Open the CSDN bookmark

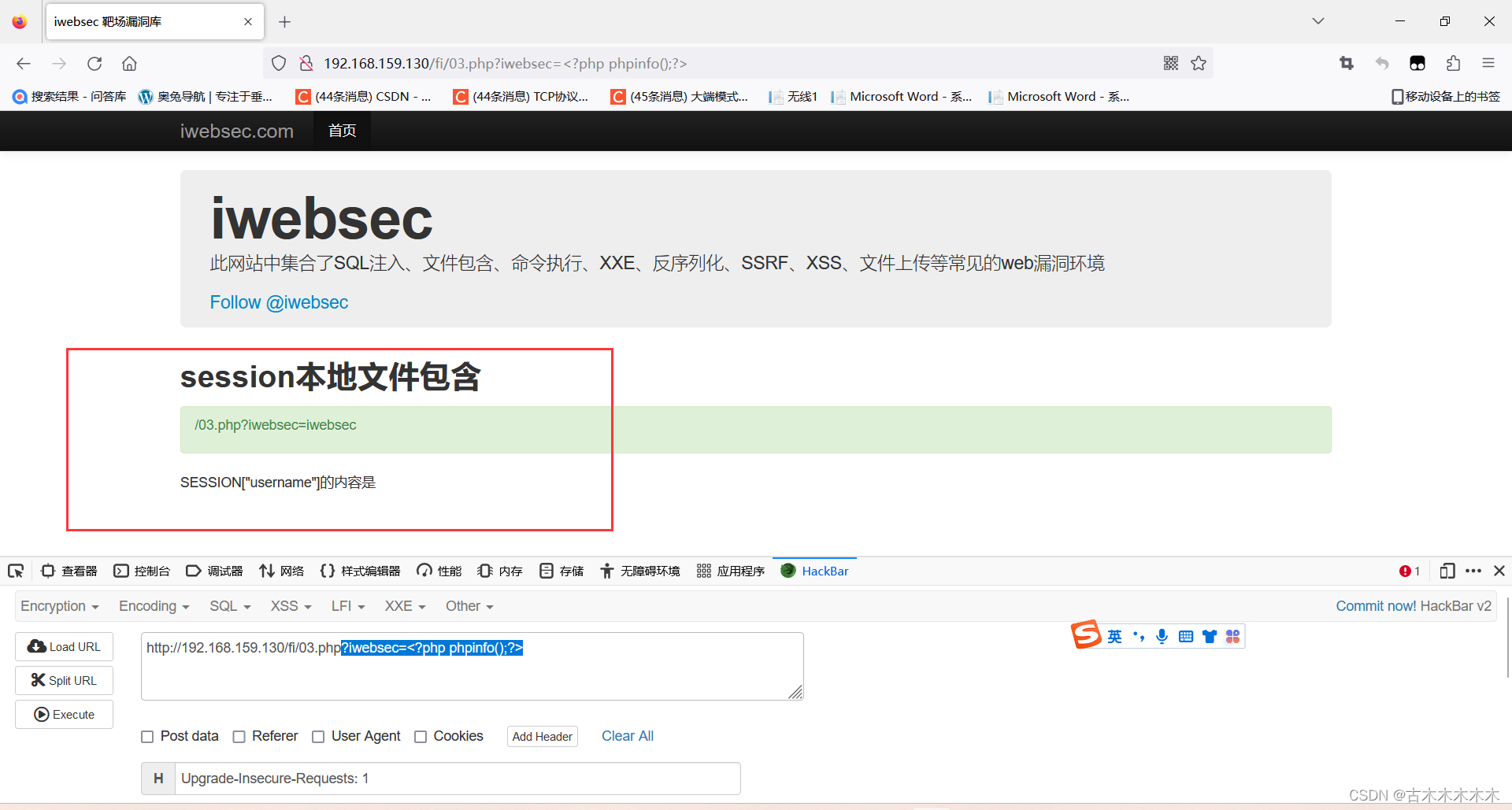364,96
